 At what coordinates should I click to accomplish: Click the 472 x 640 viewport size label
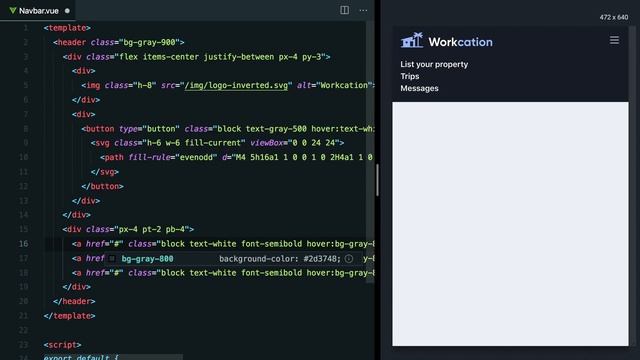tap(614, 17)
